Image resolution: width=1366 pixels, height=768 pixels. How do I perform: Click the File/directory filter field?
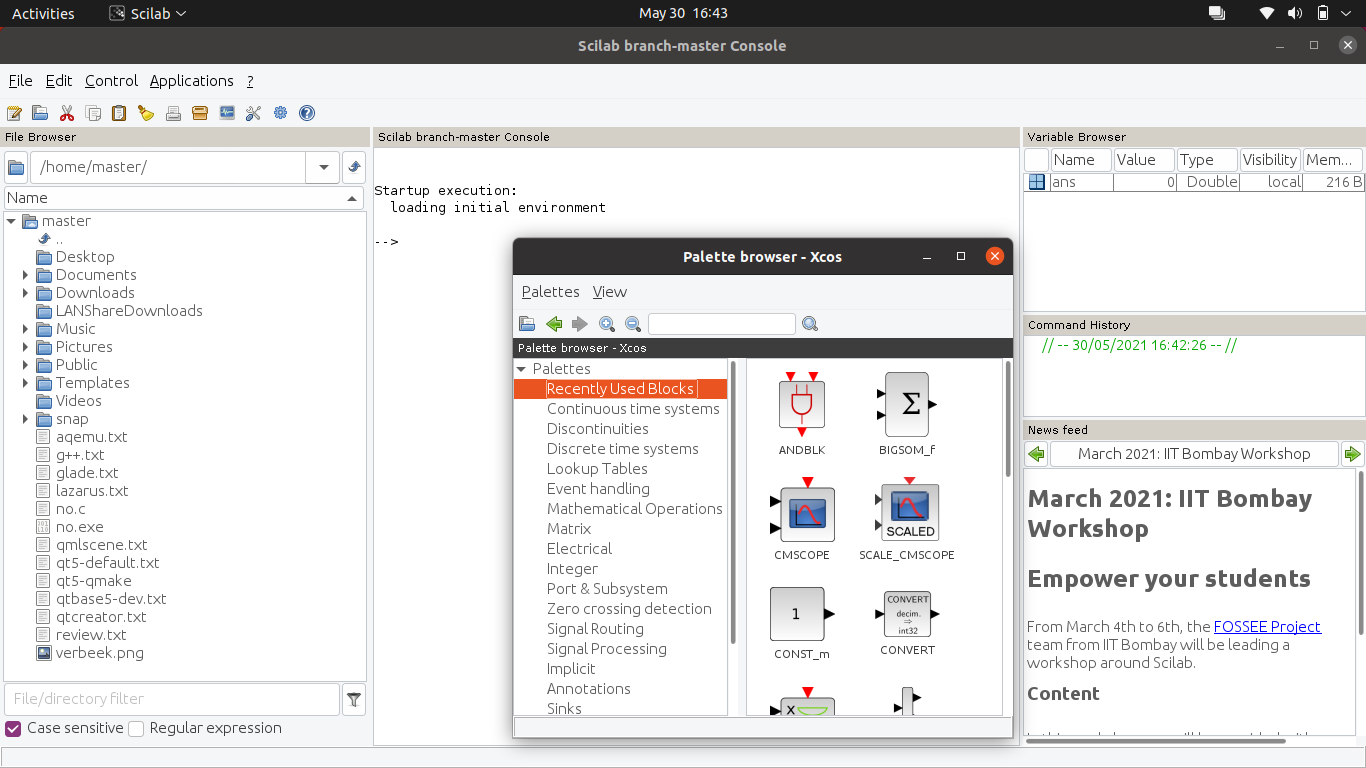coord(172,699)
